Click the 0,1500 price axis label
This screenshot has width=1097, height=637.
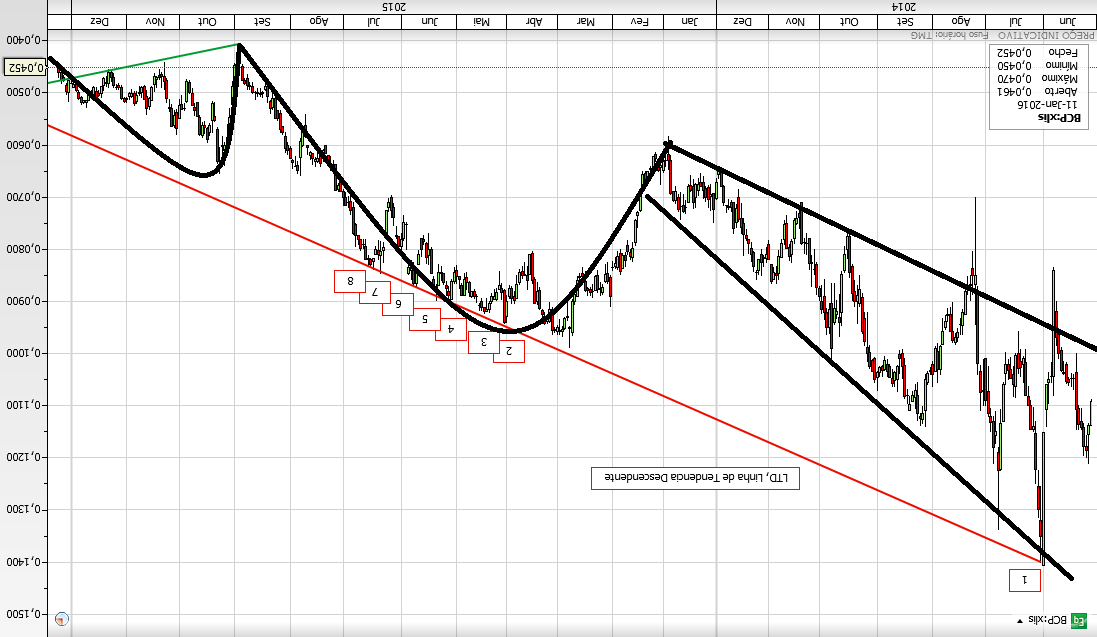(x=26, y=615)
